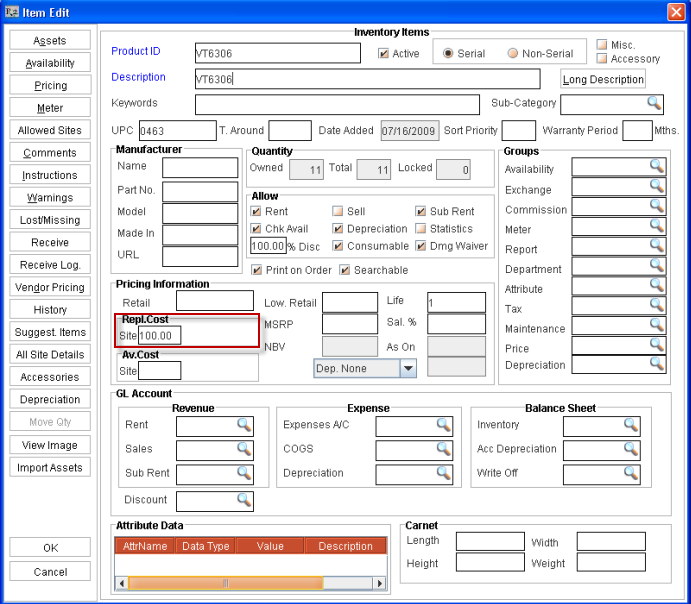Toggle the Sub Rent checkbox

(420, 211)
